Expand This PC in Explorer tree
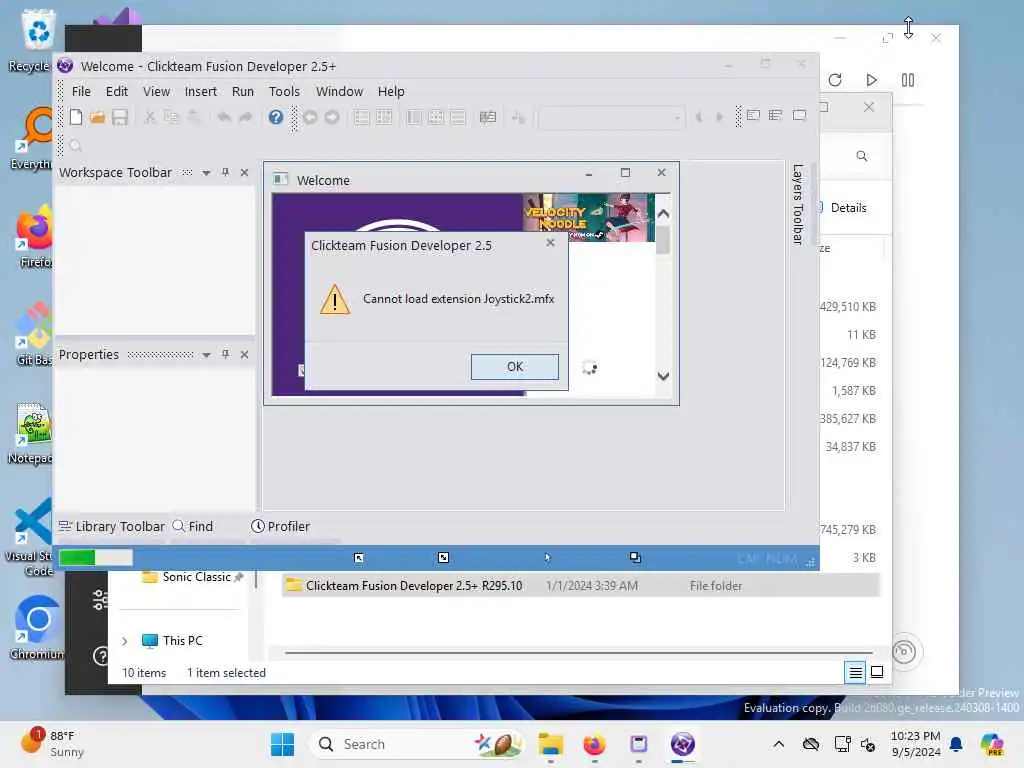Viewport: 1024px width, 768px height. tap(124, 641)
